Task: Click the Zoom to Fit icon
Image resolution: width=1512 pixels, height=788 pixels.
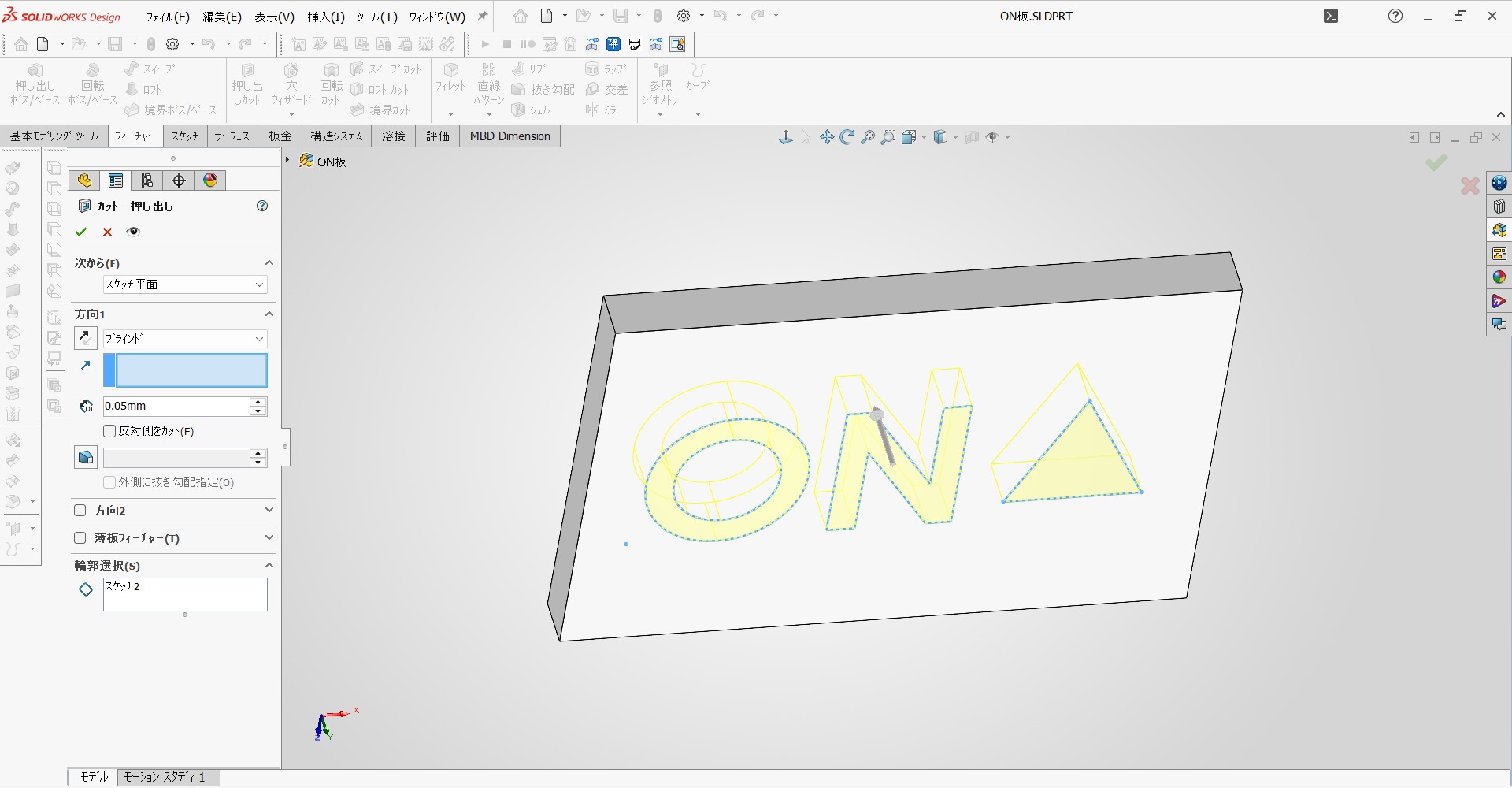Action: tap(868, 137)
